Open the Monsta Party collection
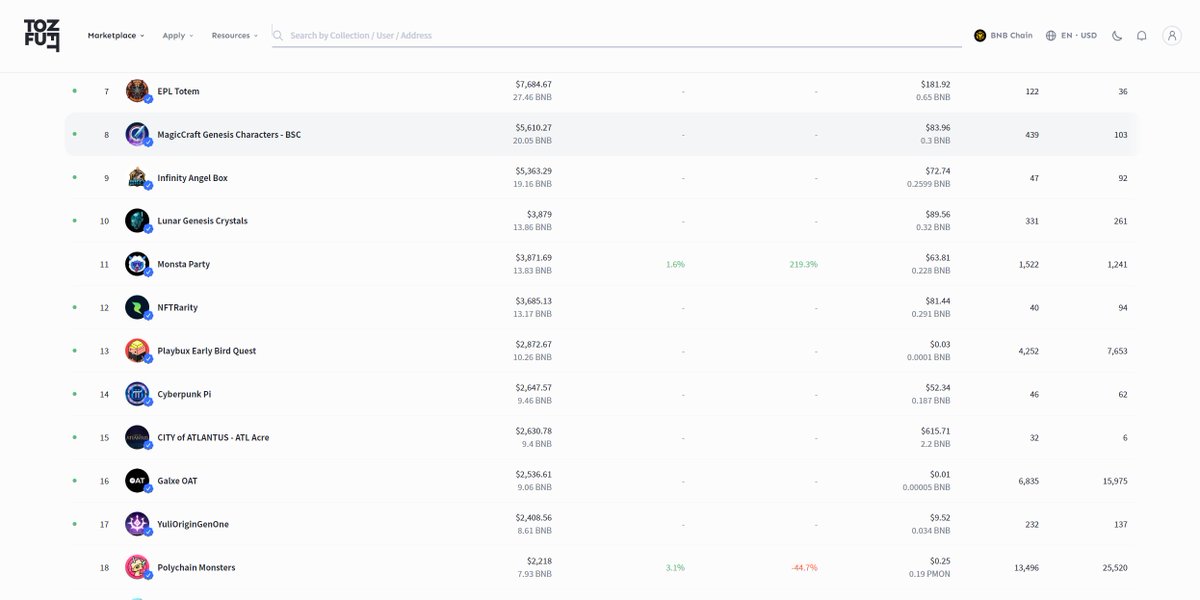The image size is (1200, 600). click(183, 264)
